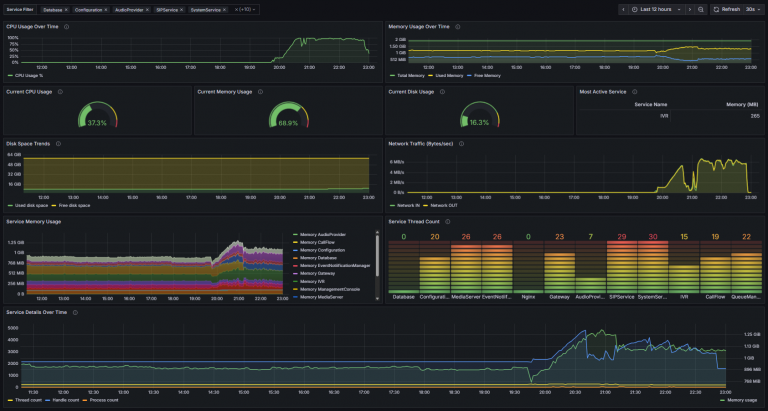The height and width of the screenshot is (411, 768).
Task: Toggle Network OUT legend series
Action: tap(440, 205)
